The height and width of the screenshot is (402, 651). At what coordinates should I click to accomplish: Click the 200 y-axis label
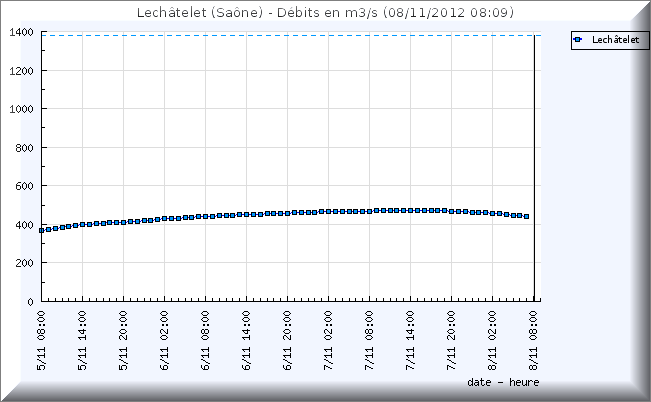(24, 263)
